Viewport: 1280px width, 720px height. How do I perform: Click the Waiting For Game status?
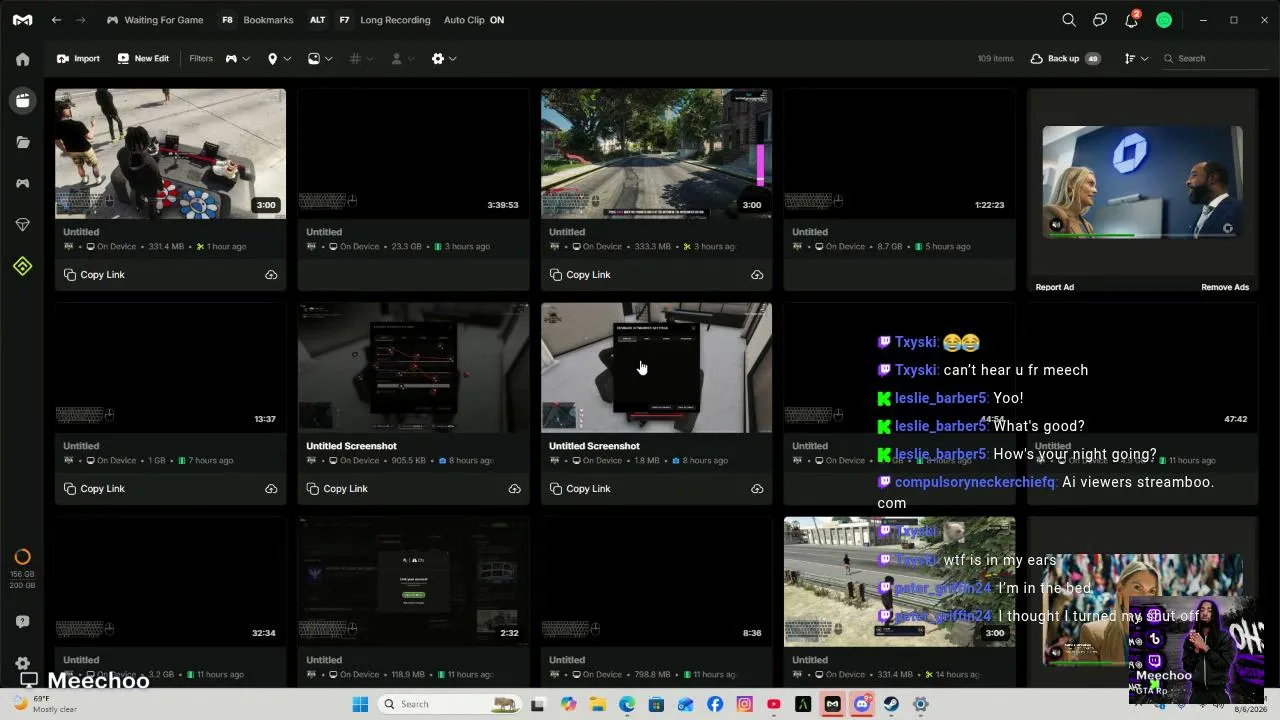click(x=155, y=20)
